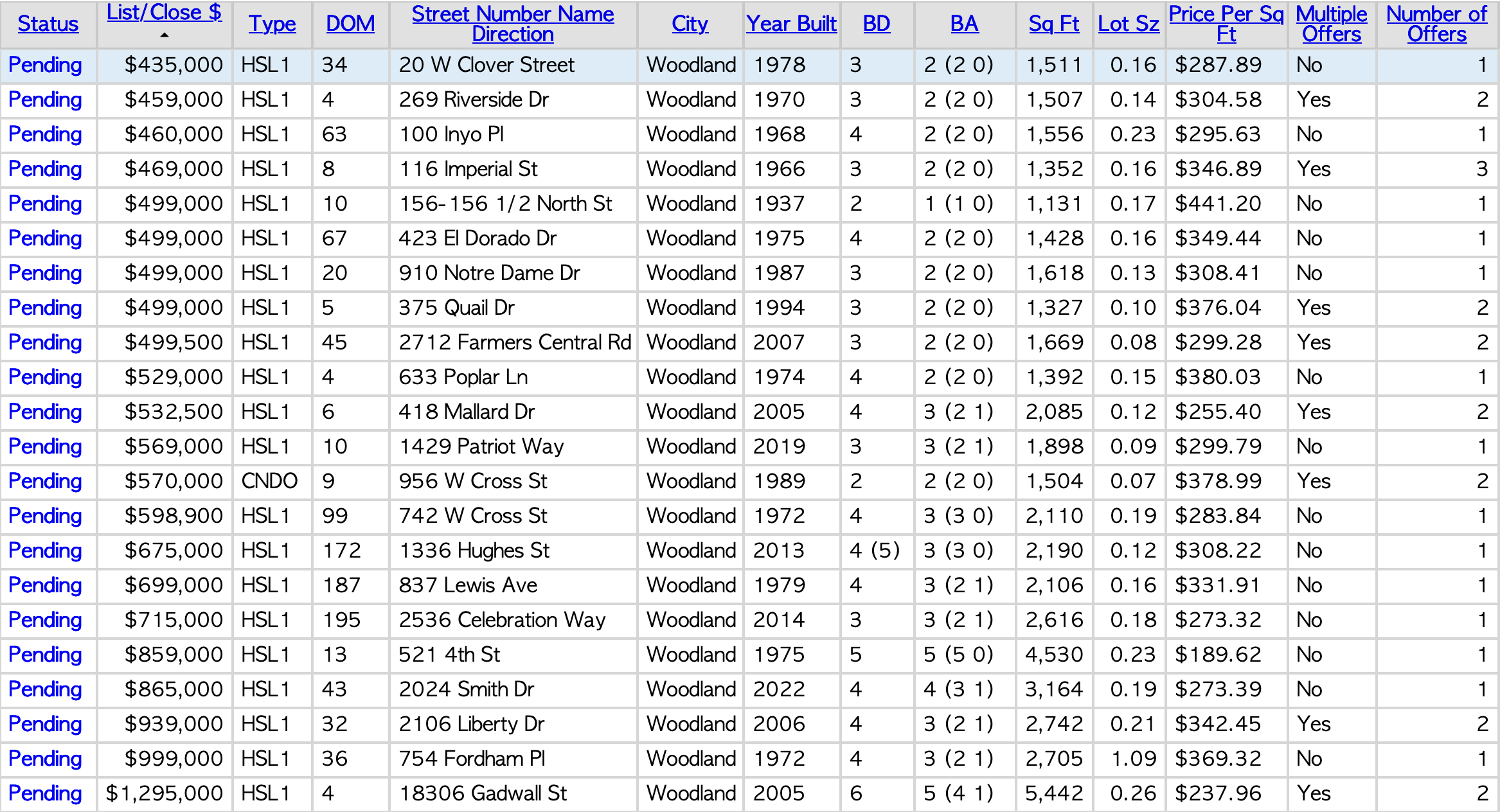This screenshot has width=1500, height=812.
Task: Click the sort arrow under List/Close $
Action: [x=165, y=36]
